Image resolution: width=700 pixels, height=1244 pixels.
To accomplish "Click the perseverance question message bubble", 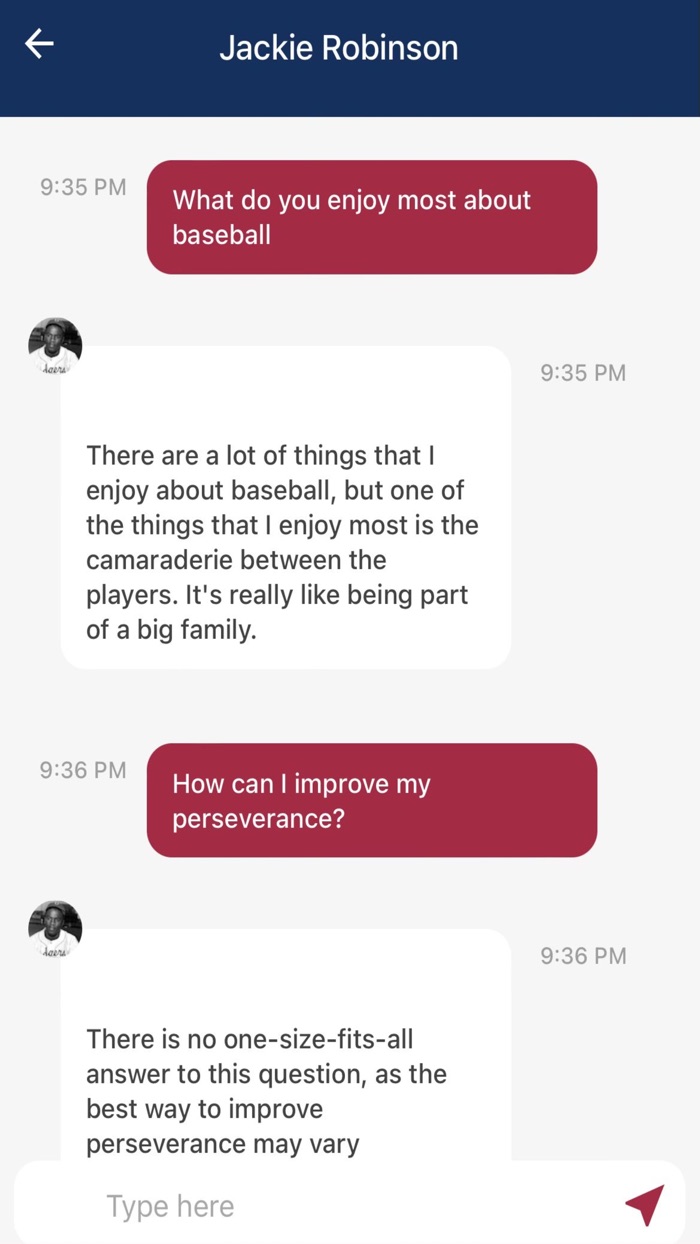I will pos(372,800).
